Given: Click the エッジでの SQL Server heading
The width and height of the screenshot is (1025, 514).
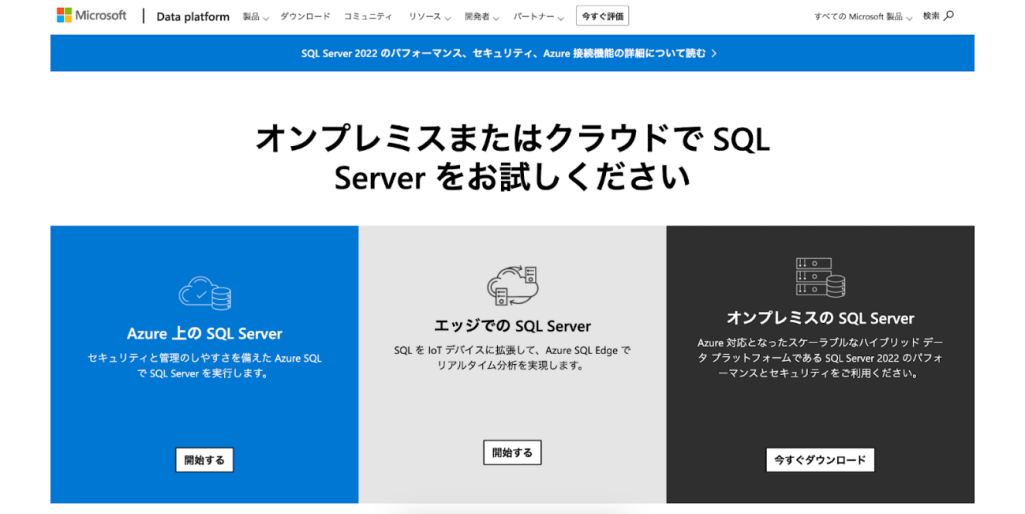Looking at the screenshot, I should [512, 326].
